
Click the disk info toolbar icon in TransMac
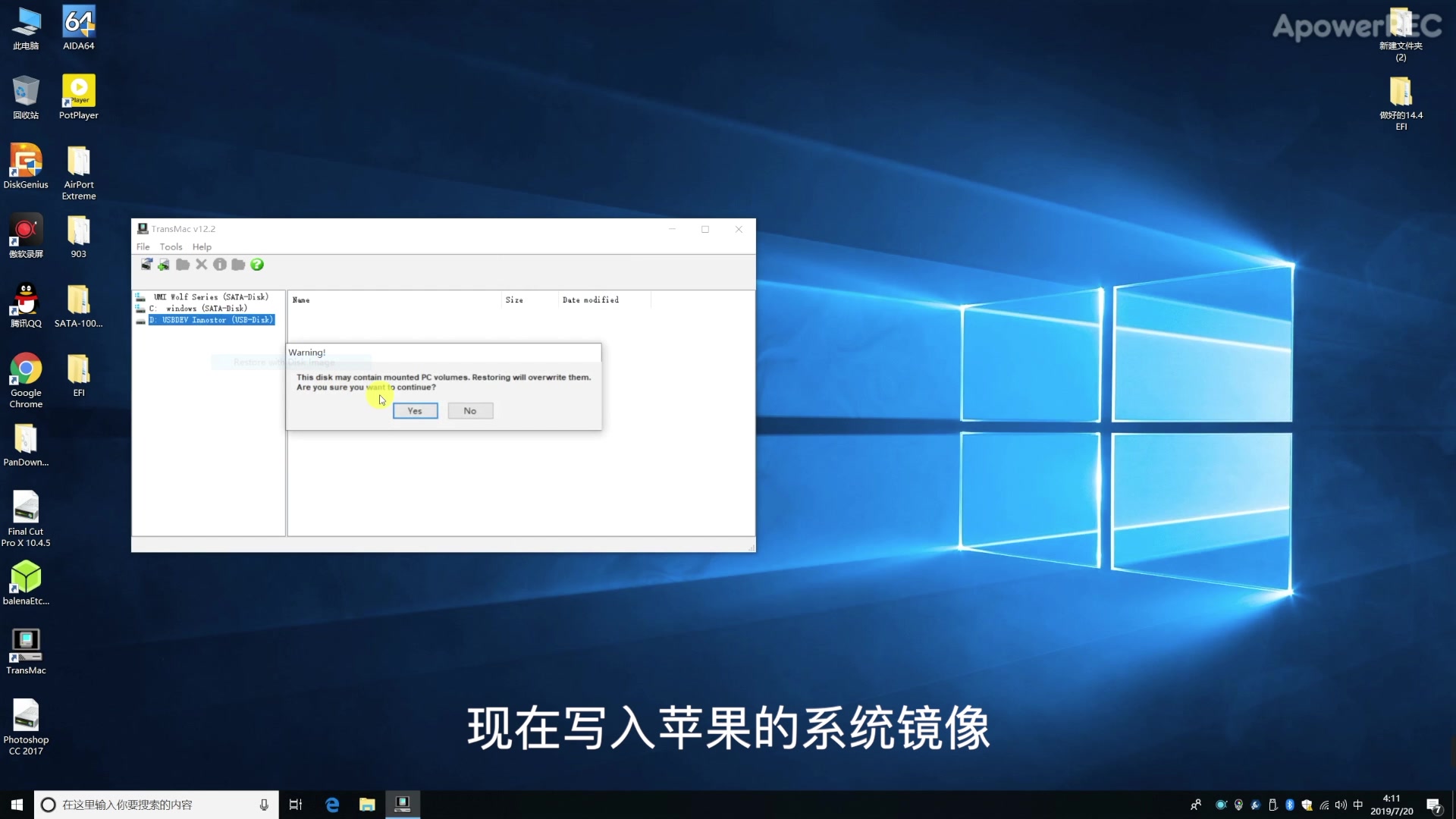click(x=219, y=264)
